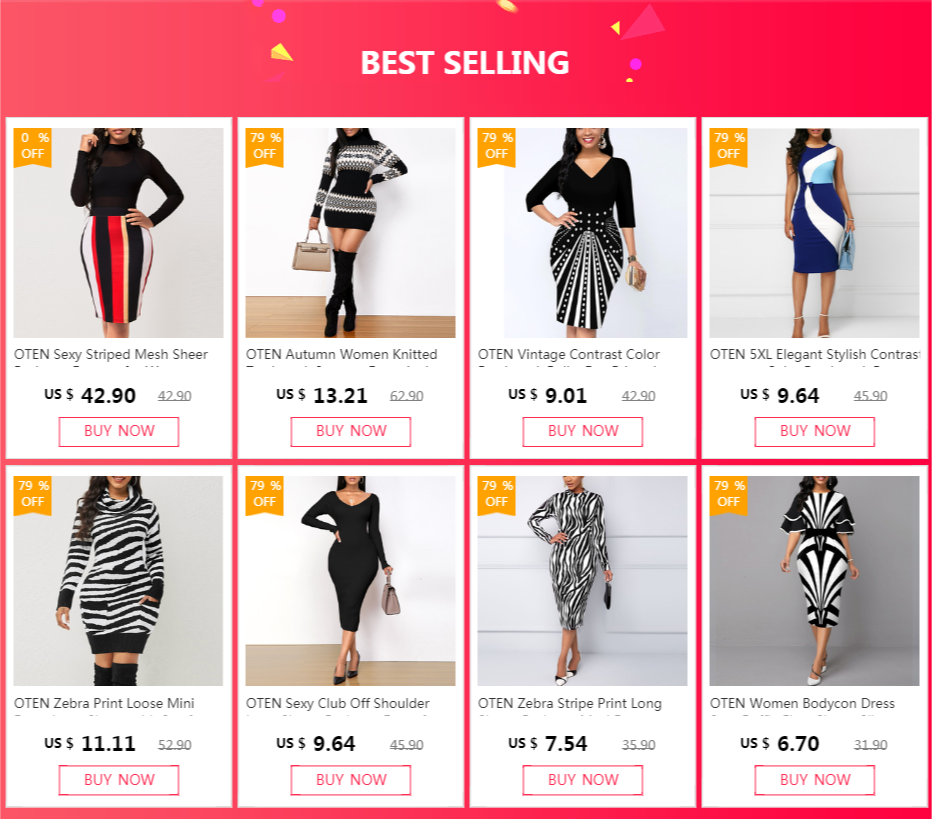Open the zebra print turtleneck mini dress photo
Viewport: 932px width, 819px height.
tap(118, 581)
